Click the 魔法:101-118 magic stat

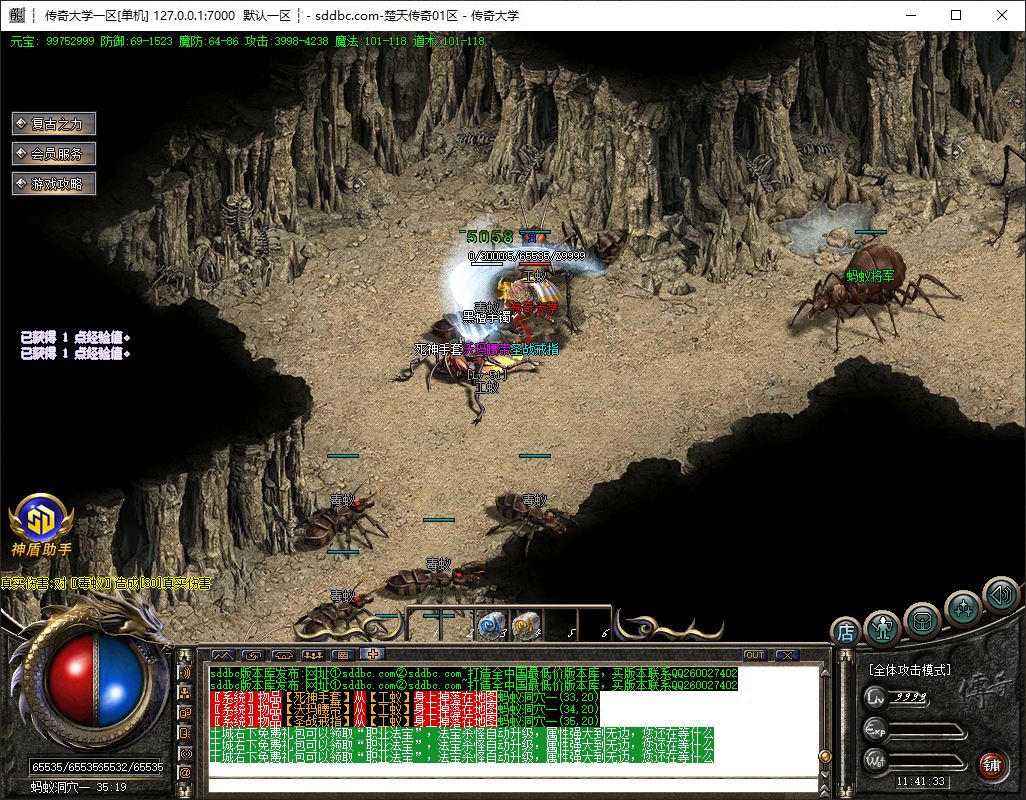coord(370,41)
